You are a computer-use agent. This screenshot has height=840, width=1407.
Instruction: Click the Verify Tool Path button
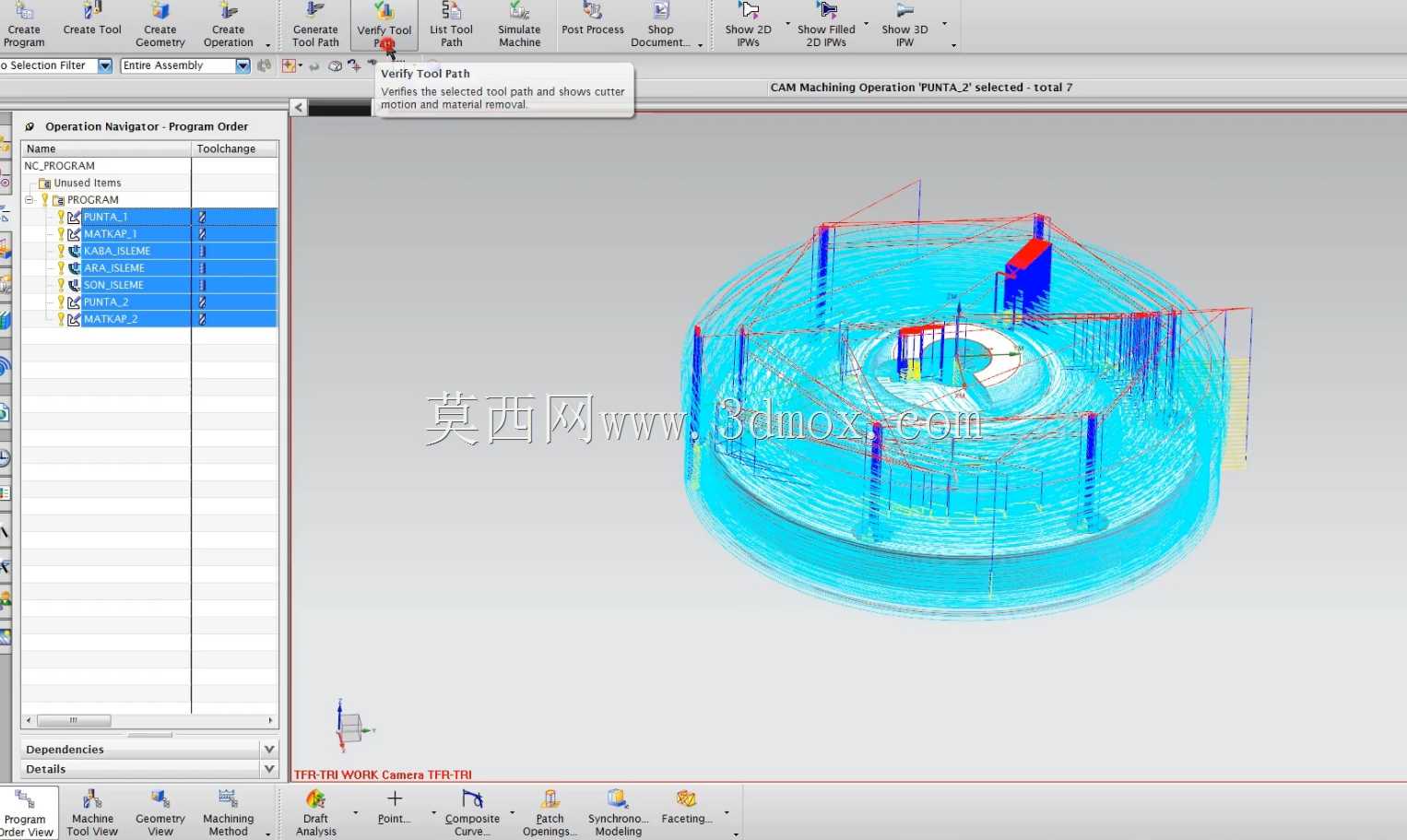[384, 25]
